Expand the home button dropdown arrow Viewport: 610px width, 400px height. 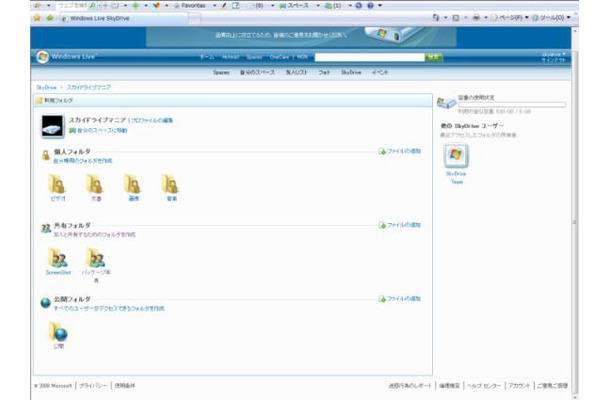(445, 18)
